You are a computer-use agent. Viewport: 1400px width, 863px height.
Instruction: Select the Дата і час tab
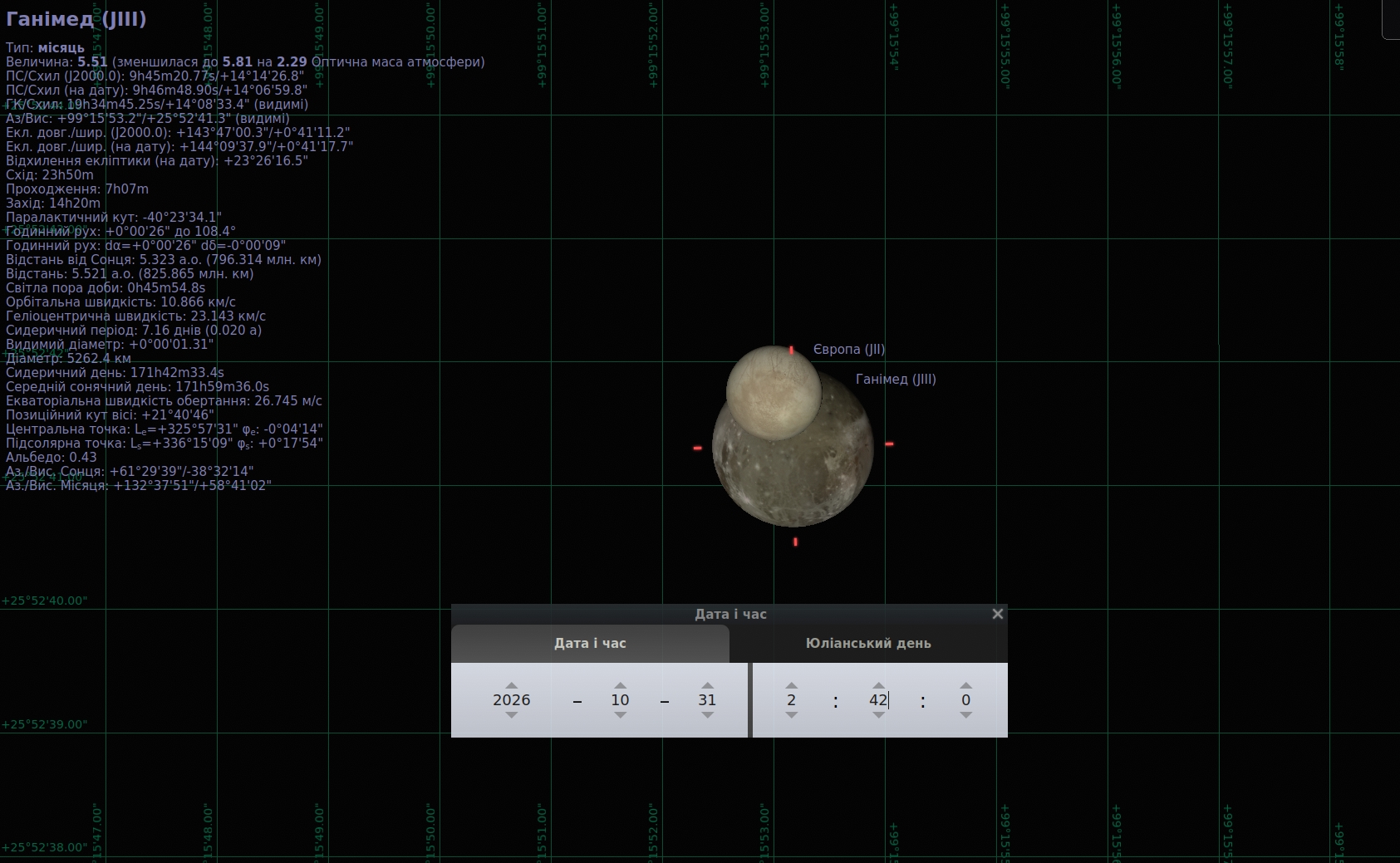tap(590, 644)
